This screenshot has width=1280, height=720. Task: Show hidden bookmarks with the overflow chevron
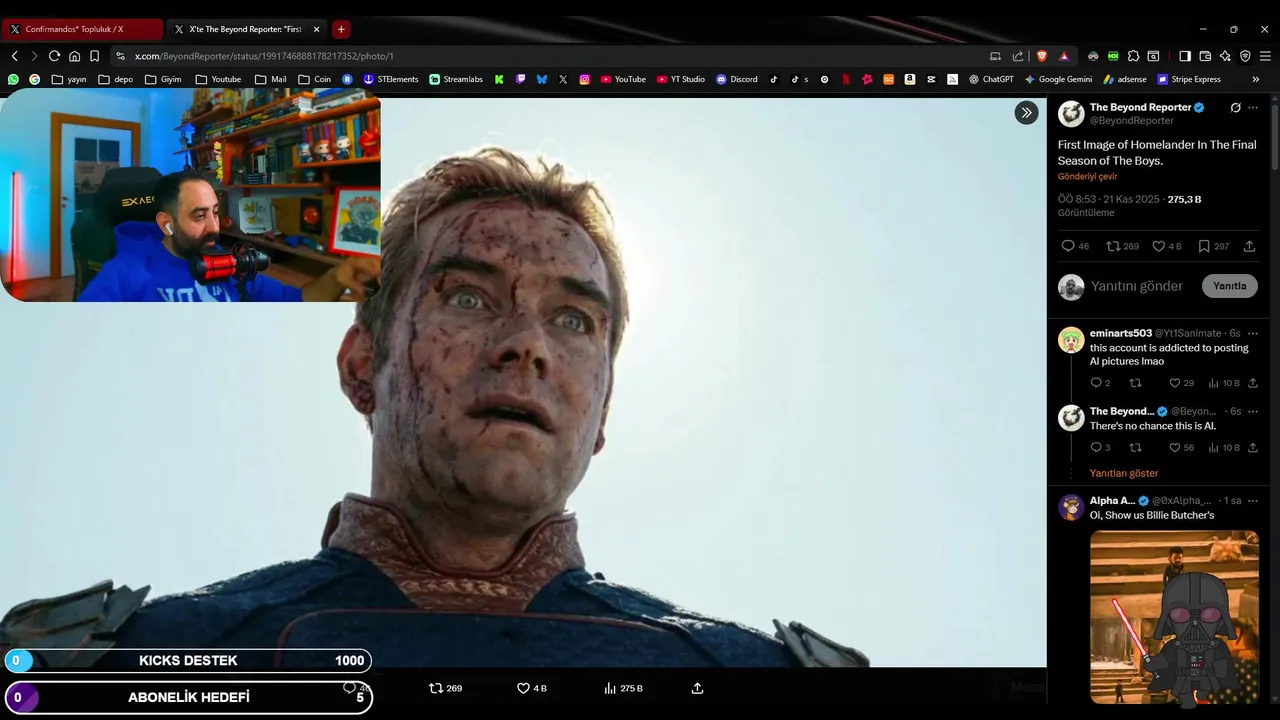click(1256, 79)
